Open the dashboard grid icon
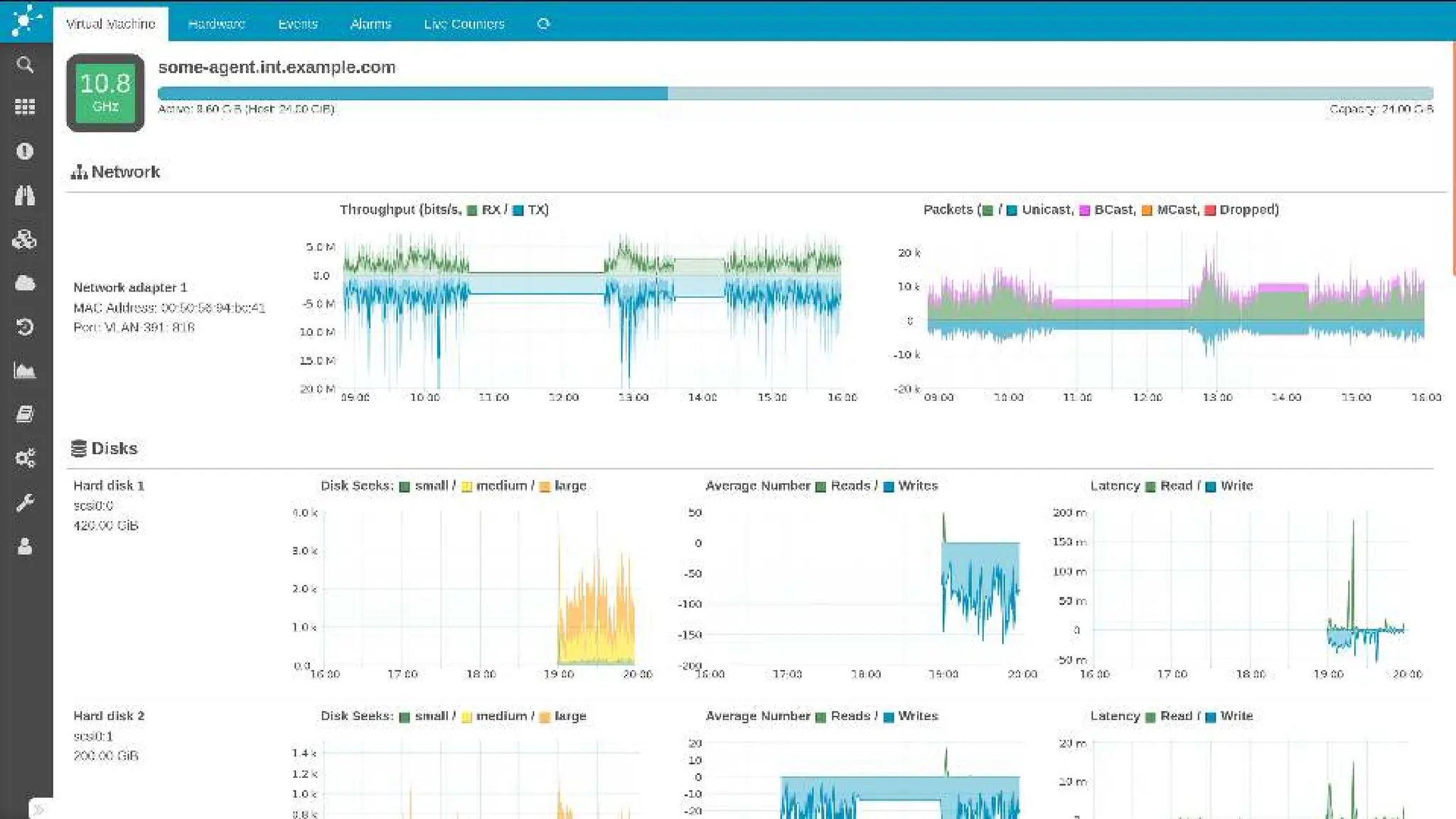The width and height of the screenshot is (1456, 819). [x=25, y=107]
